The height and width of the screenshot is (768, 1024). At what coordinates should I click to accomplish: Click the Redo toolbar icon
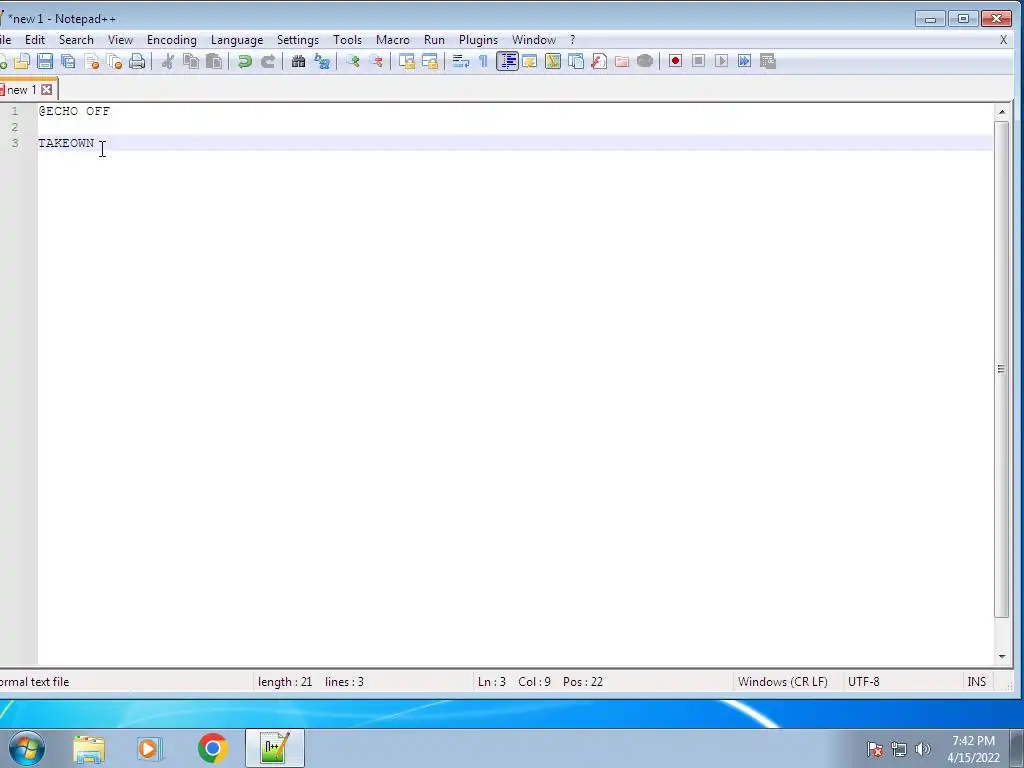268,61
